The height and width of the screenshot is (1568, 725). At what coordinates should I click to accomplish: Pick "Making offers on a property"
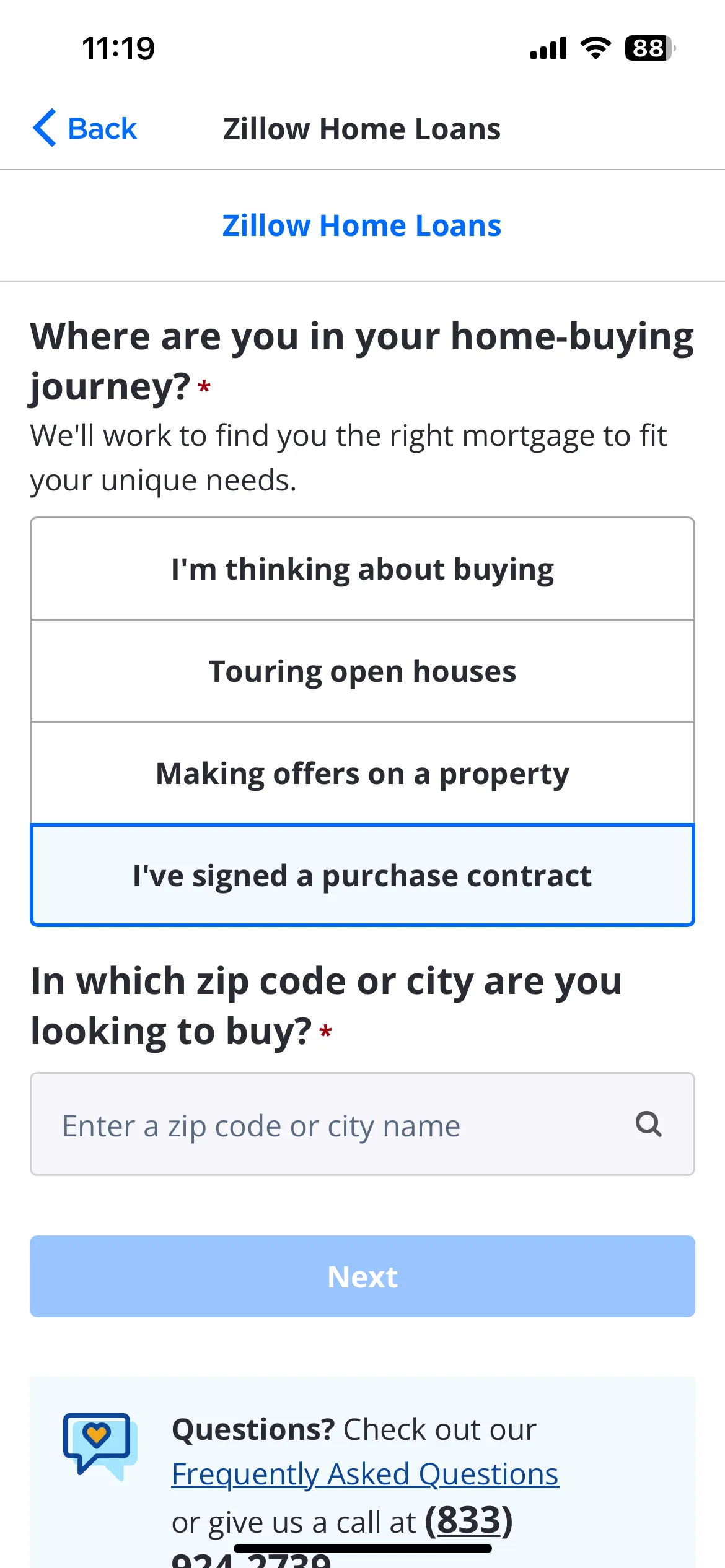(x=362, y=773)
